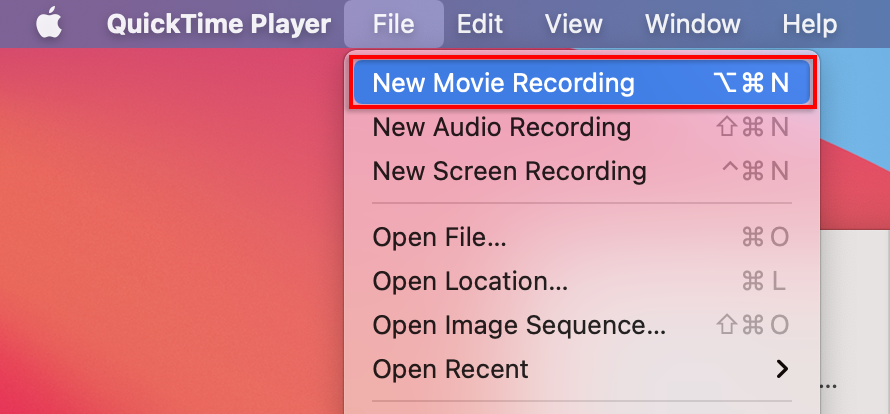
Task: Choose Open File… from the menu
Action: (439, 237)
